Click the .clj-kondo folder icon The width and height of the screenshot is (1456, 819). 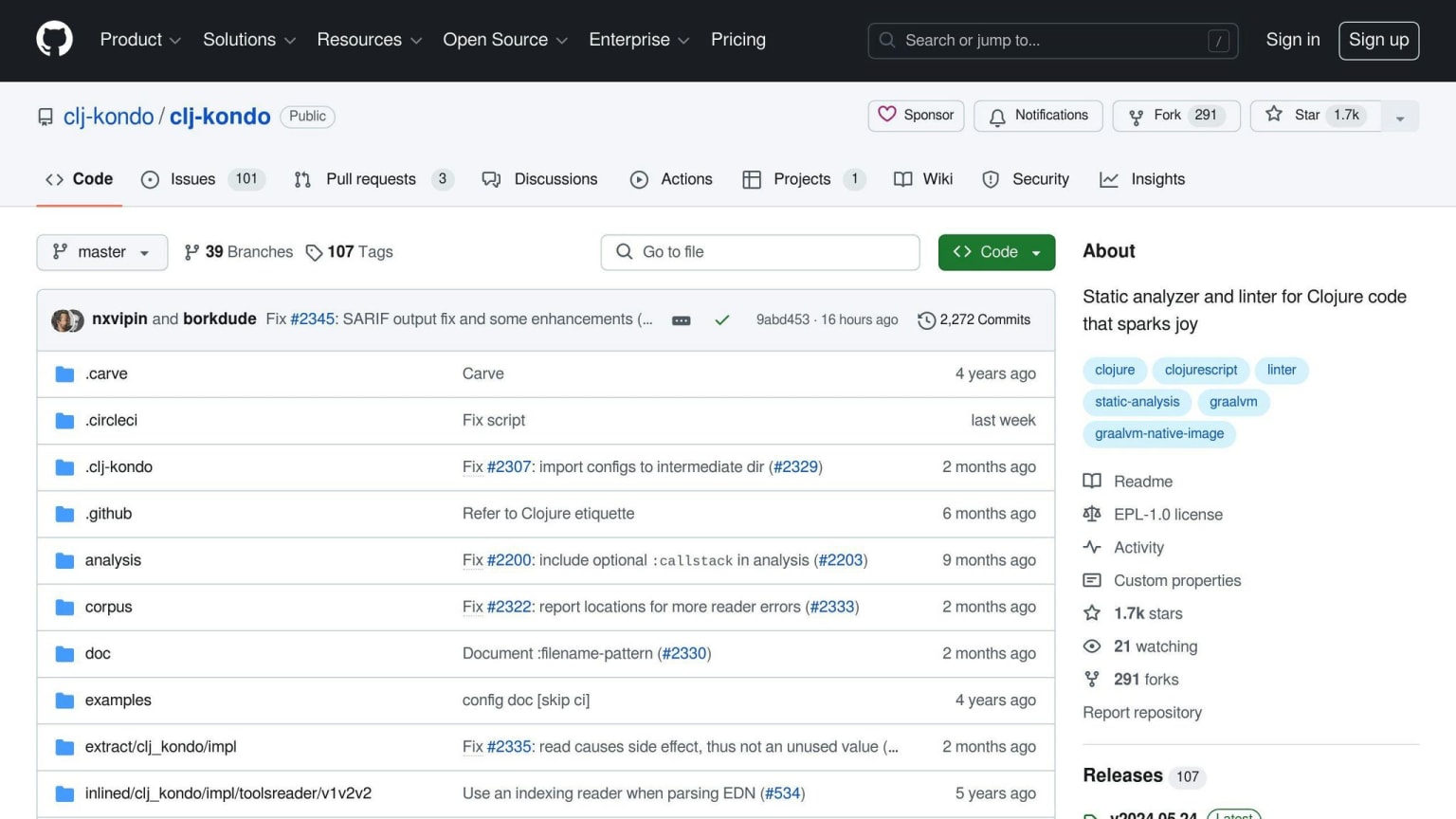coord(64,467)
